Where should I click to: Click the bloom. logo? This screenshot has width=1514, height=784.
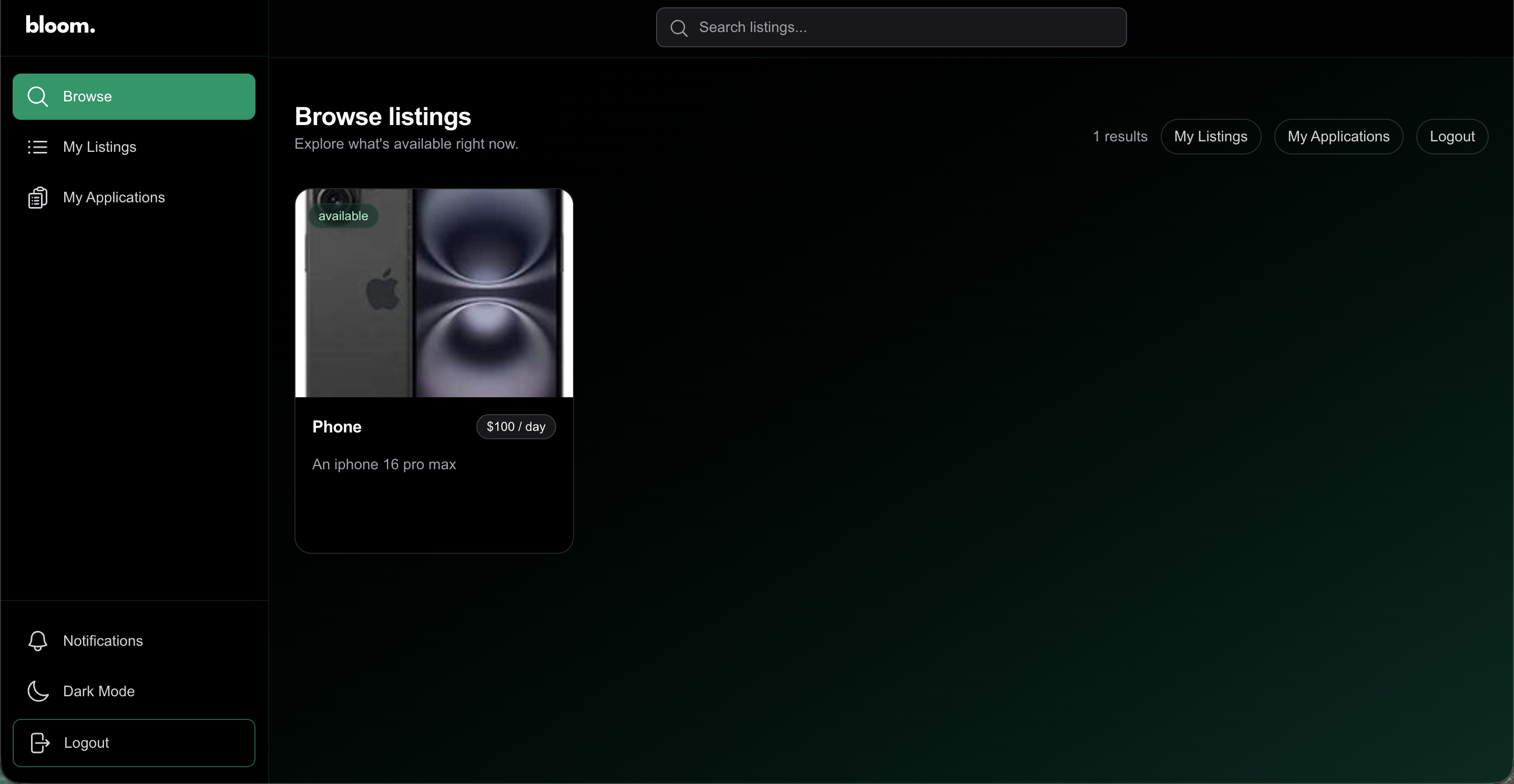pyautogui.click(x=60, y=25)
